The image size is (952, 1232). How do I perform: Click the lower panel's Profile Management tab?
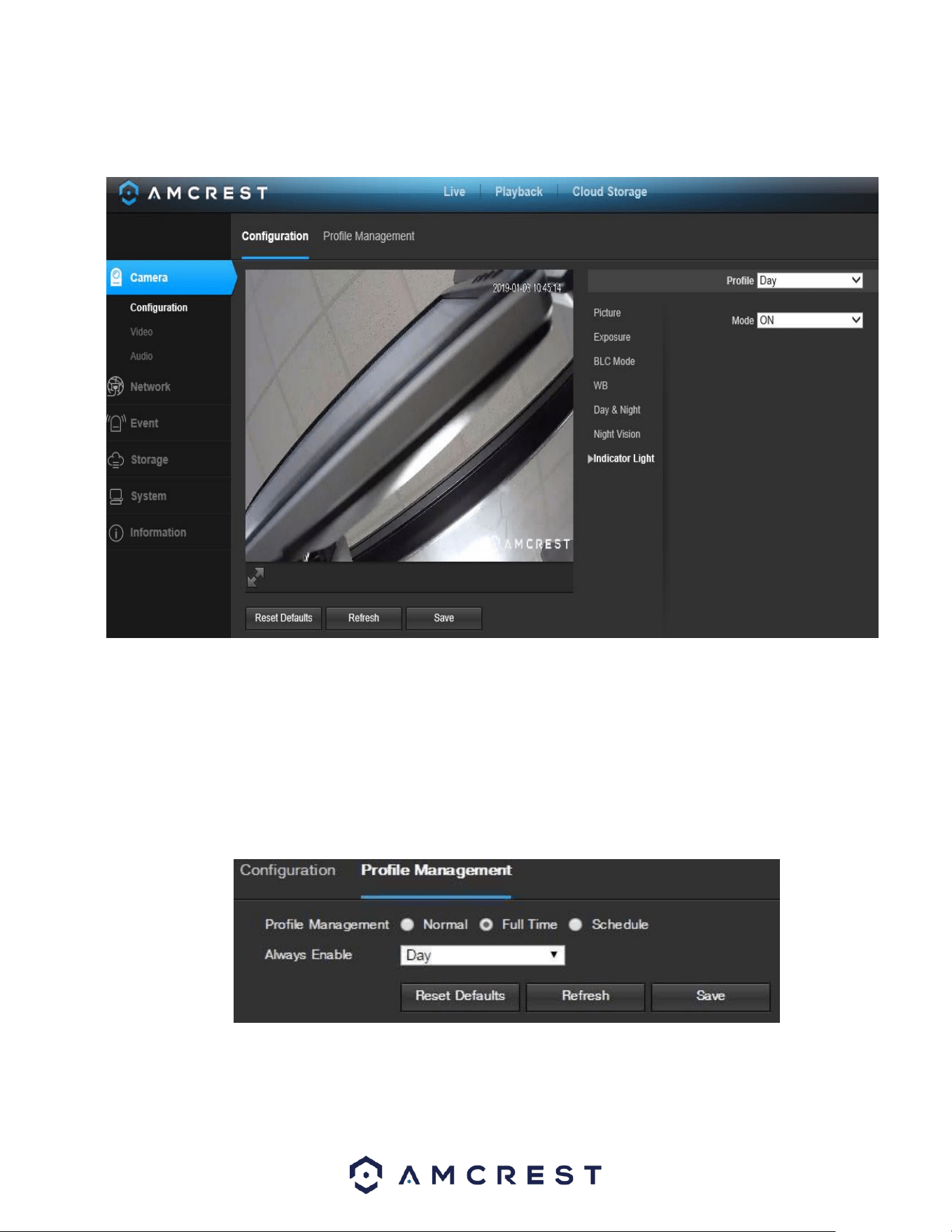pos(436,870)
